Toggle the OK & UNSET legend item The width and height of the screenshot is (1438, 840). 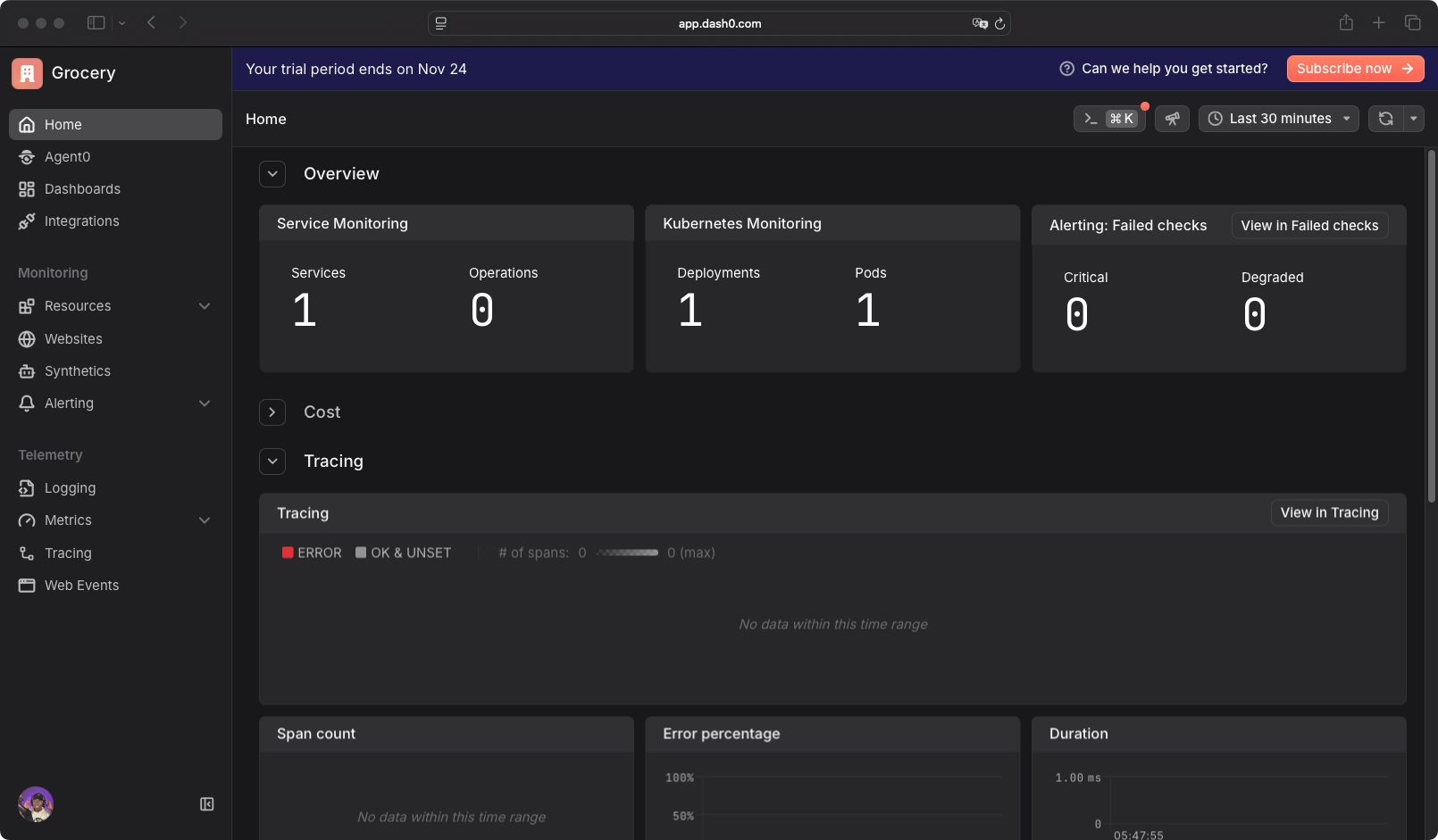pos(404,552)
